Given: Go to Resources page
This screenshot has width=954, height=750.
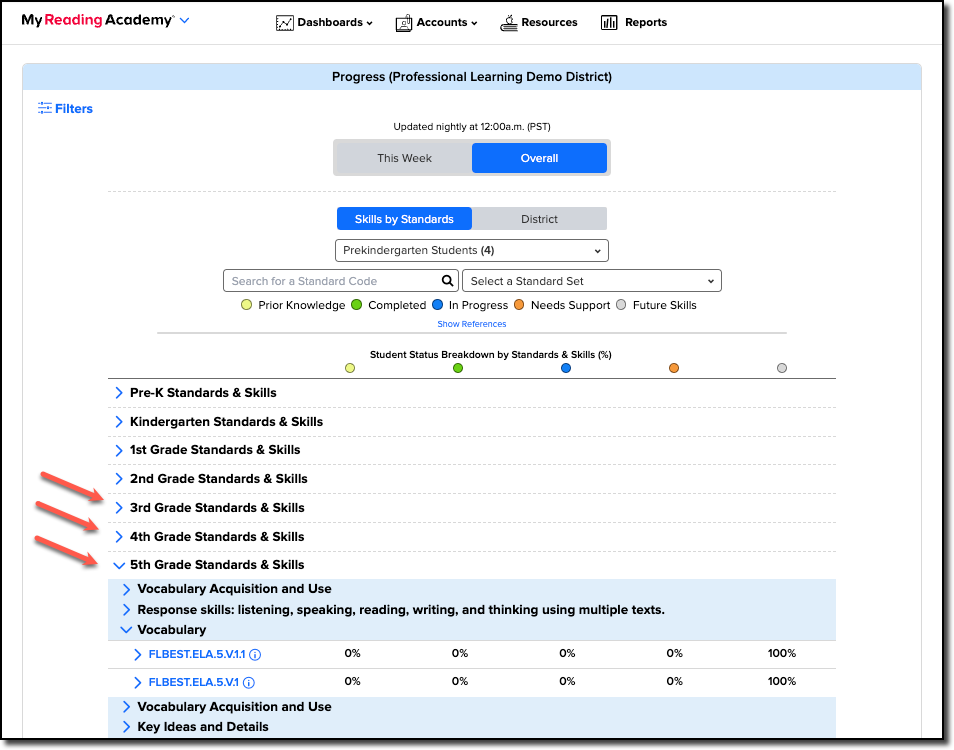Looking at the screenshot, I should click(x=538, y=23).
